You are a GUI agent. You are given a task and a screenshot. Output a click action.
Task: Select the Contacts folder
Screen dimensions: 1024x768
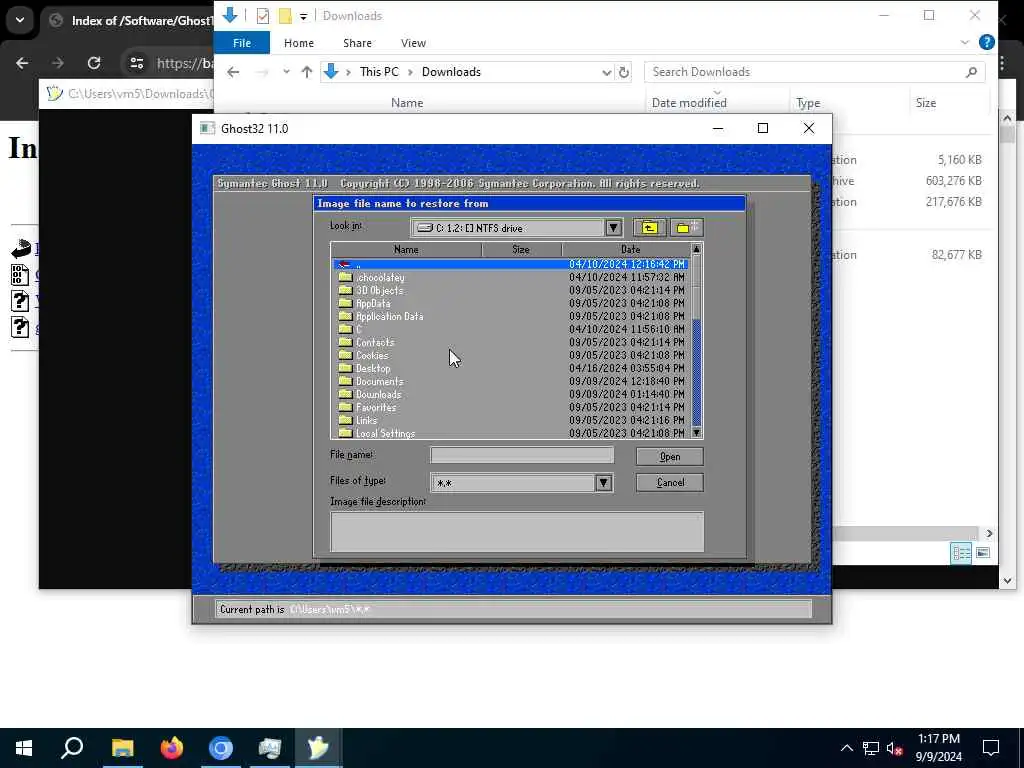pyautogui.click(x=511, y=342)
